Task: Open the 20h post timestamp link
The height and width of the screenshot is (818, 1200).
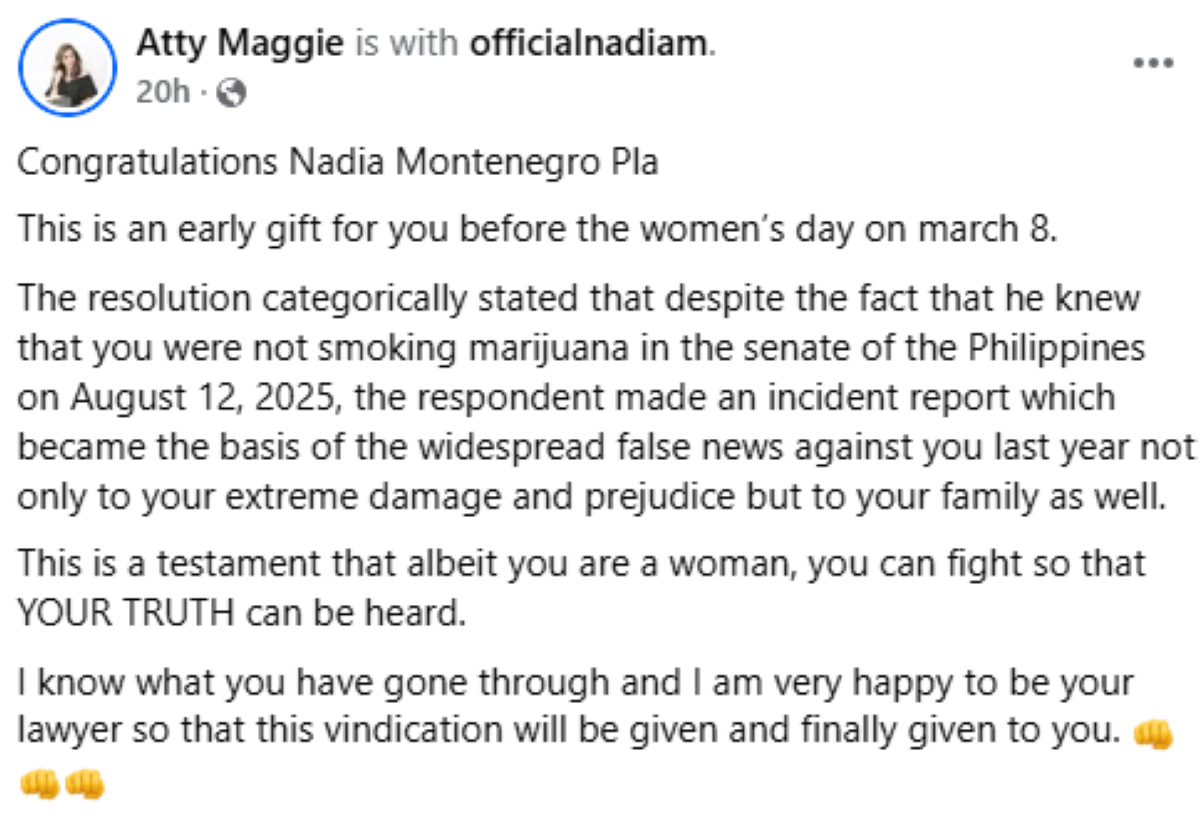Action: [x=162, y=92]
